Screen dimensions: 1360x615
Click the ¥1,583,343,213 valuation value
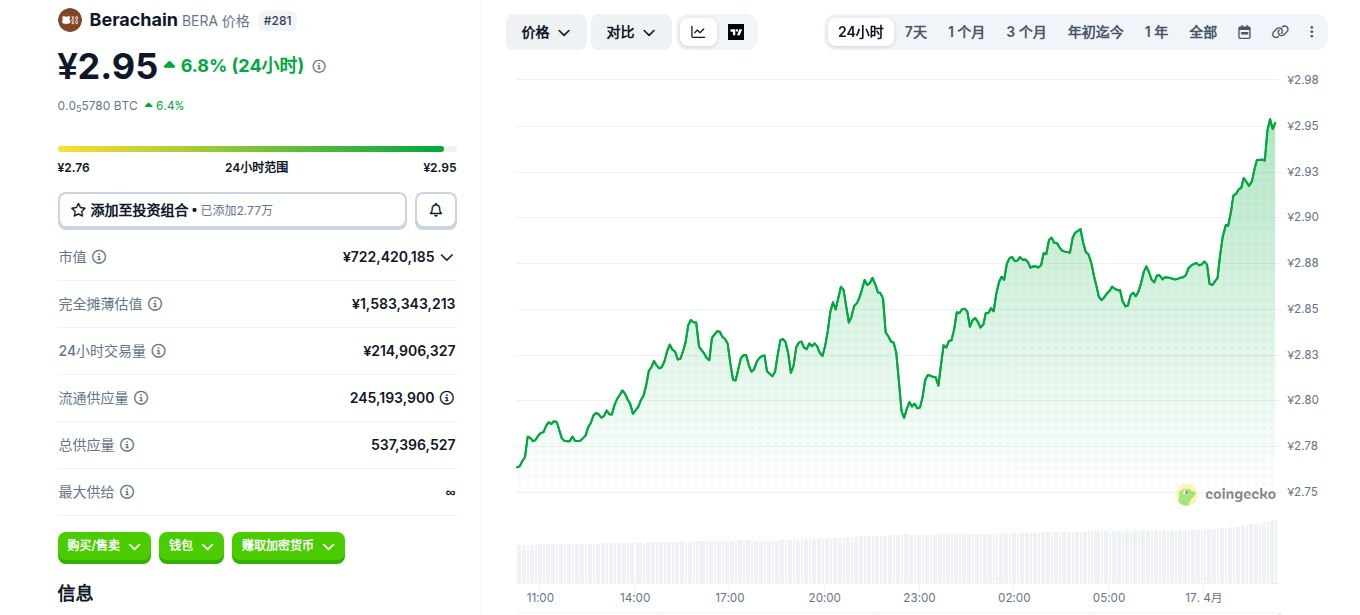[x=404, y=304]
